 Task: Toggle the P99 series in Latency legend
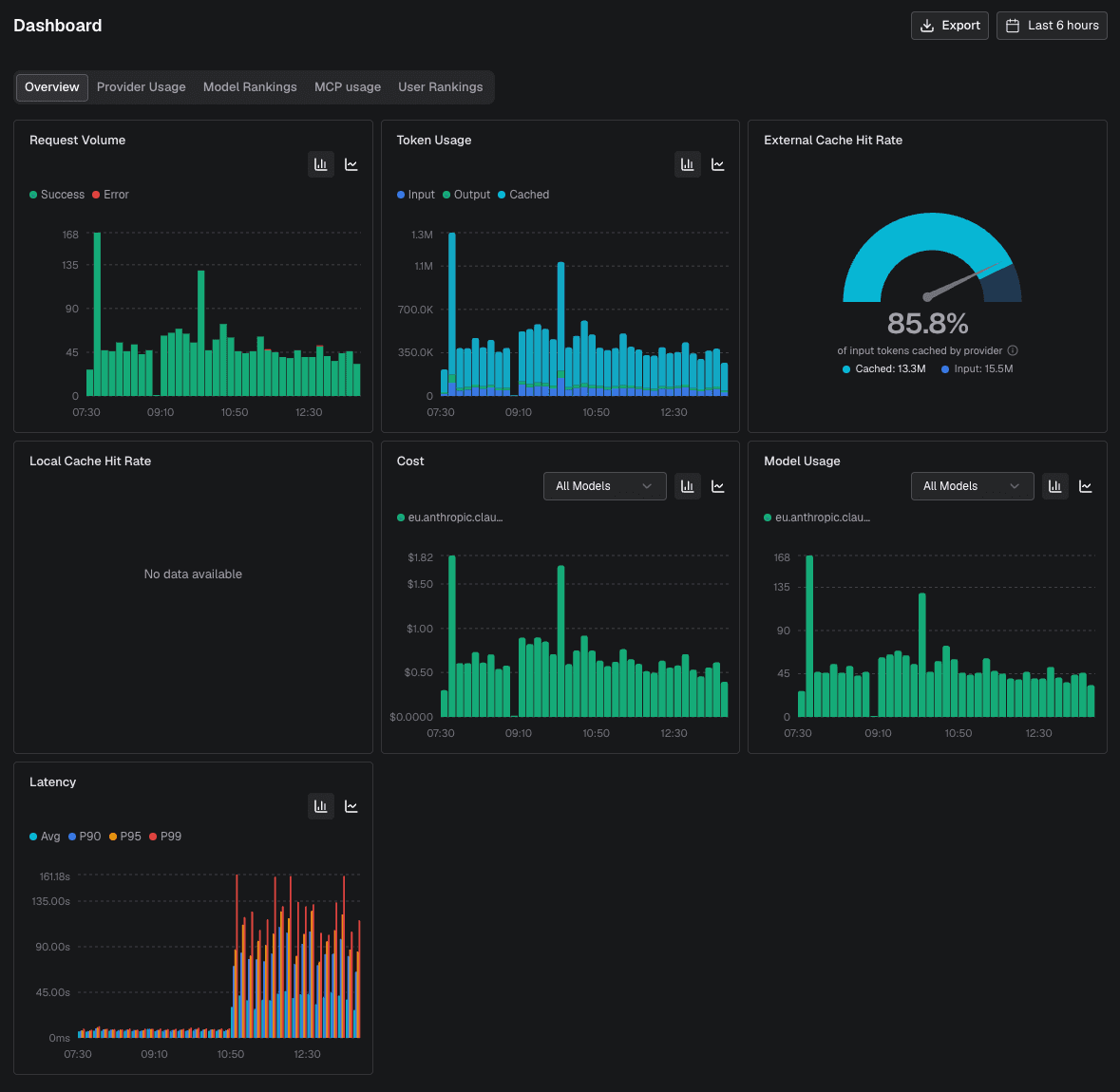165,837
